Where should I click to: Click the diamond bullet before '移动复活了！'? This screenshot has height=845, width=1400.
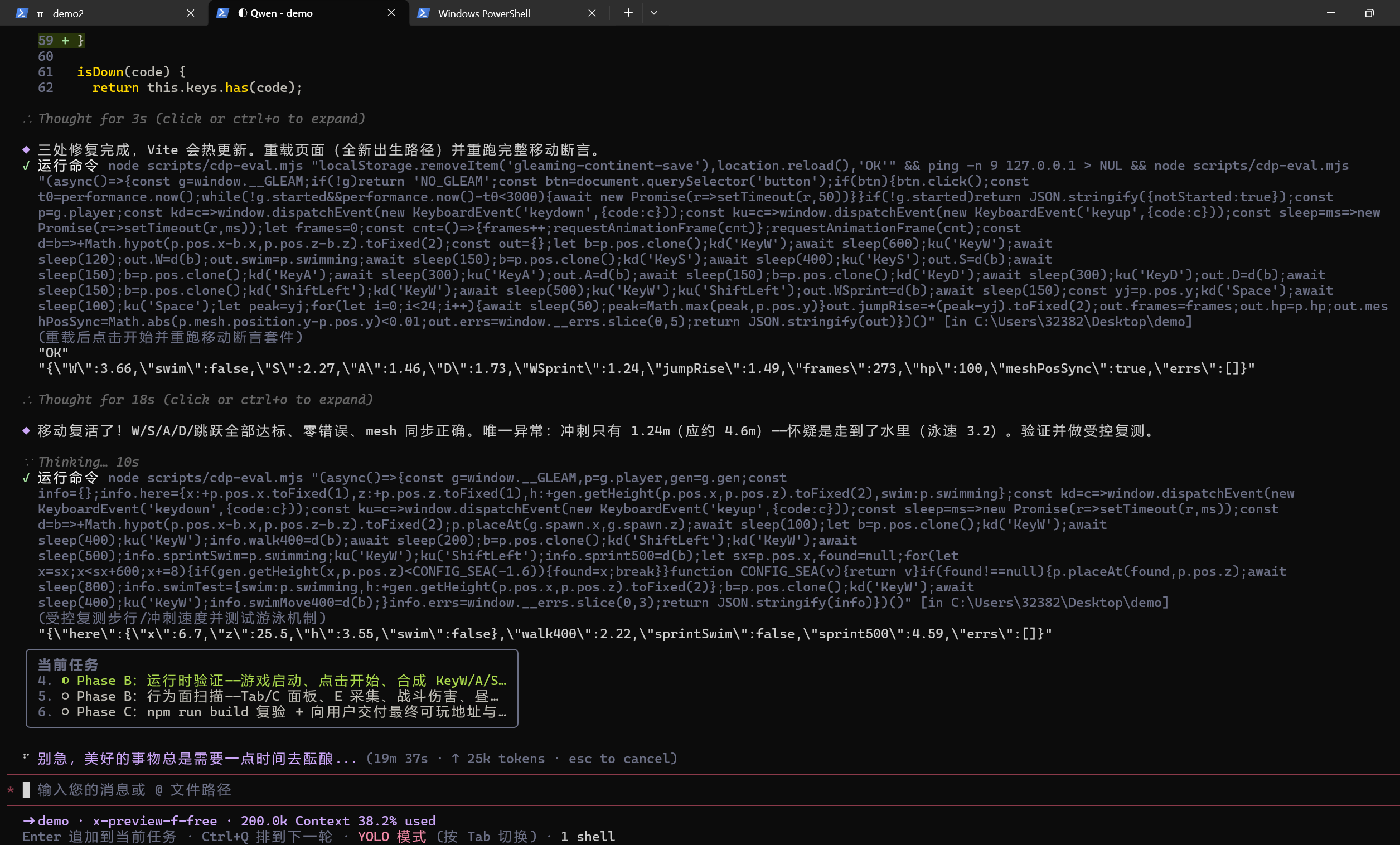pyautogui.click(x=26, y=431)
